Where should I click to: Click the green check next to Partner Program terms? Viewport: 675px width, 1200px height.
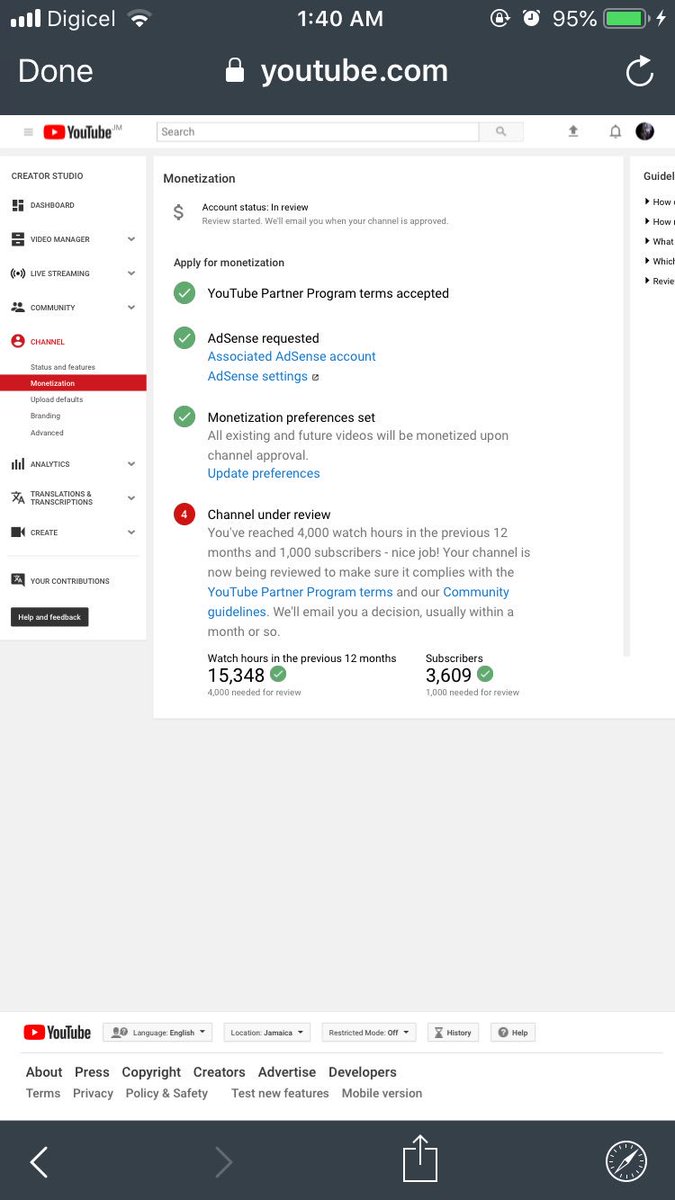184,293
